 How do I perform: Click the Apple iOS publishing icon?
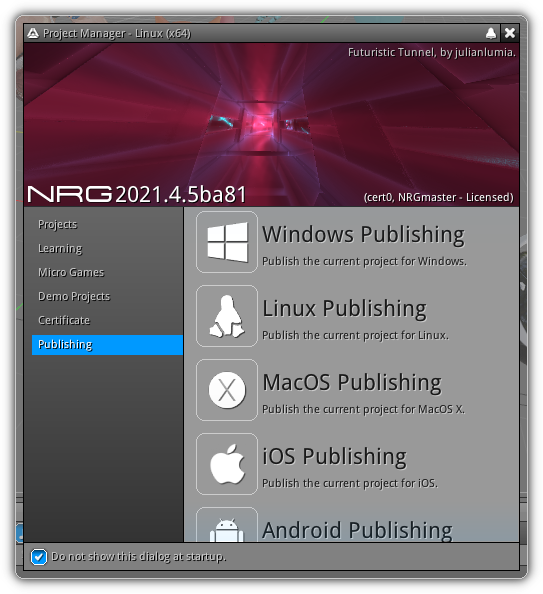tap(227, 464)
